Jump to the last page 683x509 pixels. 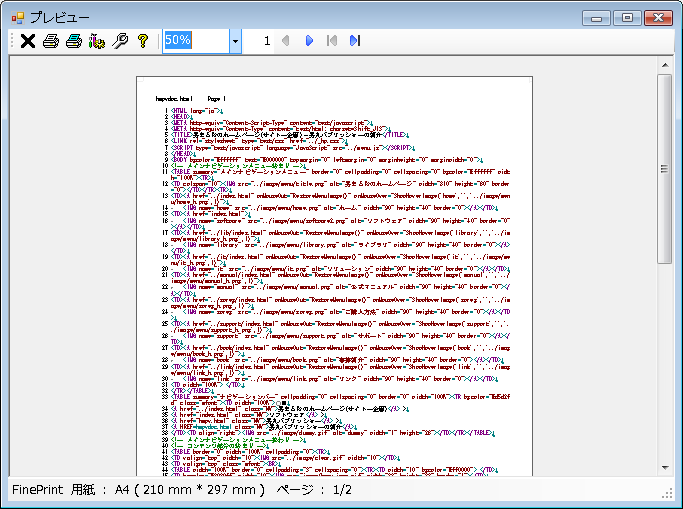354,41
